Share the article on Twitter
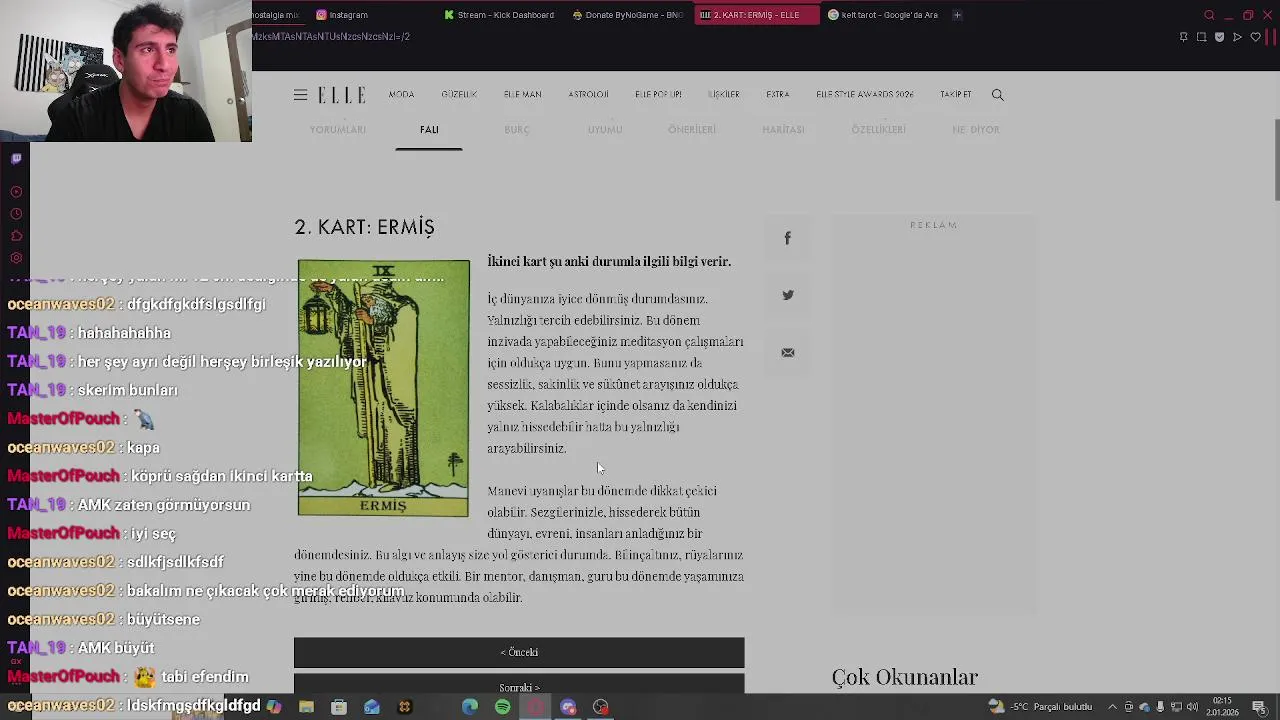 coord(788,295)
